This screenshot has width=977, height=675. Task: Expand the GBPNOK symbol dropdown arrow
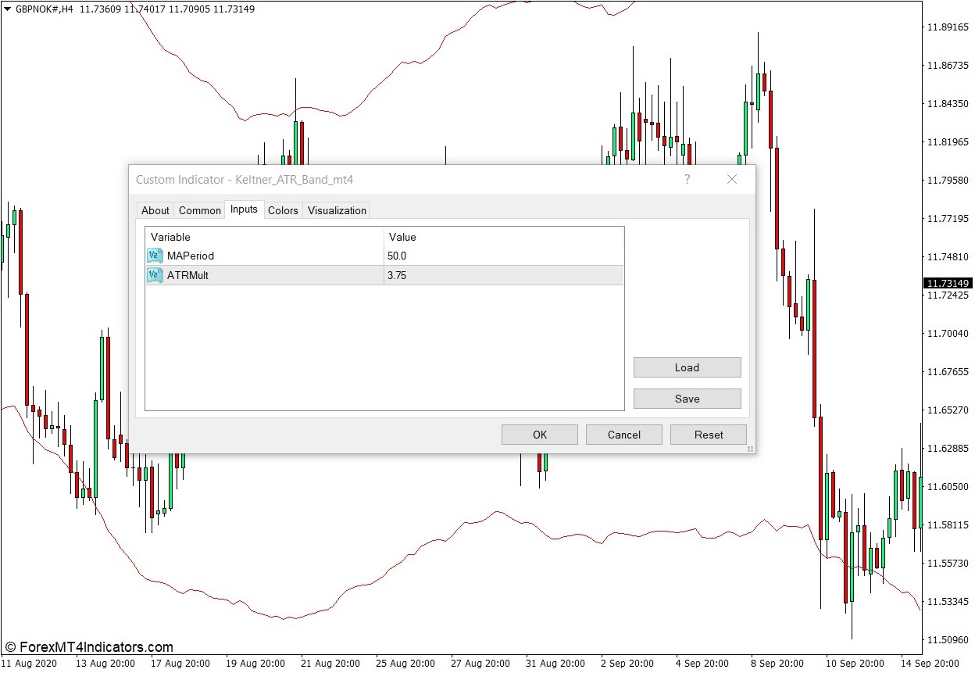pyautogui.click(x=9, y=8)
